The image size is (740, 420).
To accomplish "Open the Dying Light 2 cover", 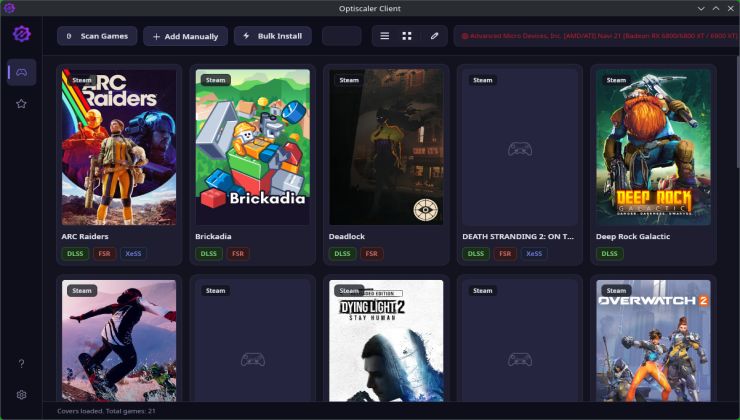I will (x=386, y=341).
